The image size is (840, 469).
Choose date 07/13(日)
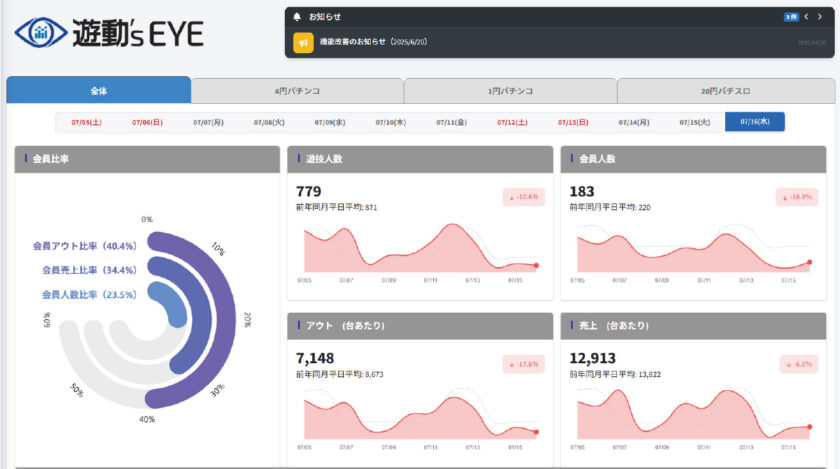coord(573,122)
